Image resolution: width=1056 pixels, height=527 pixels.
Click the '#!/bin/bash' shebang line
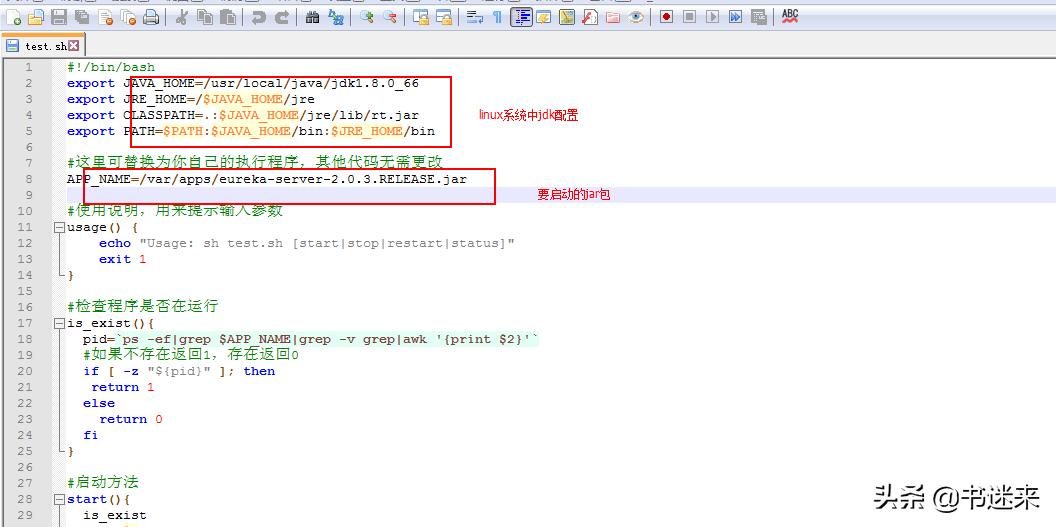[x=111, y=67]
